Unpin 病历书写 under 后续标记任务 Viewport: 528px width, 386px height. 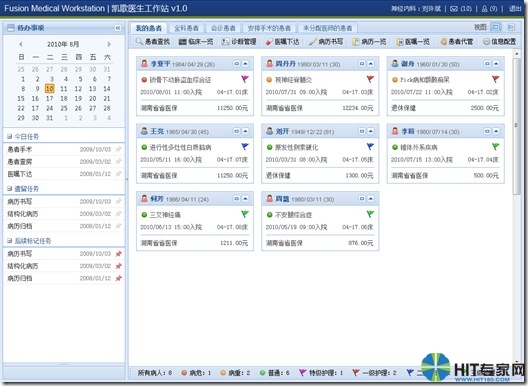coord(118,254)
